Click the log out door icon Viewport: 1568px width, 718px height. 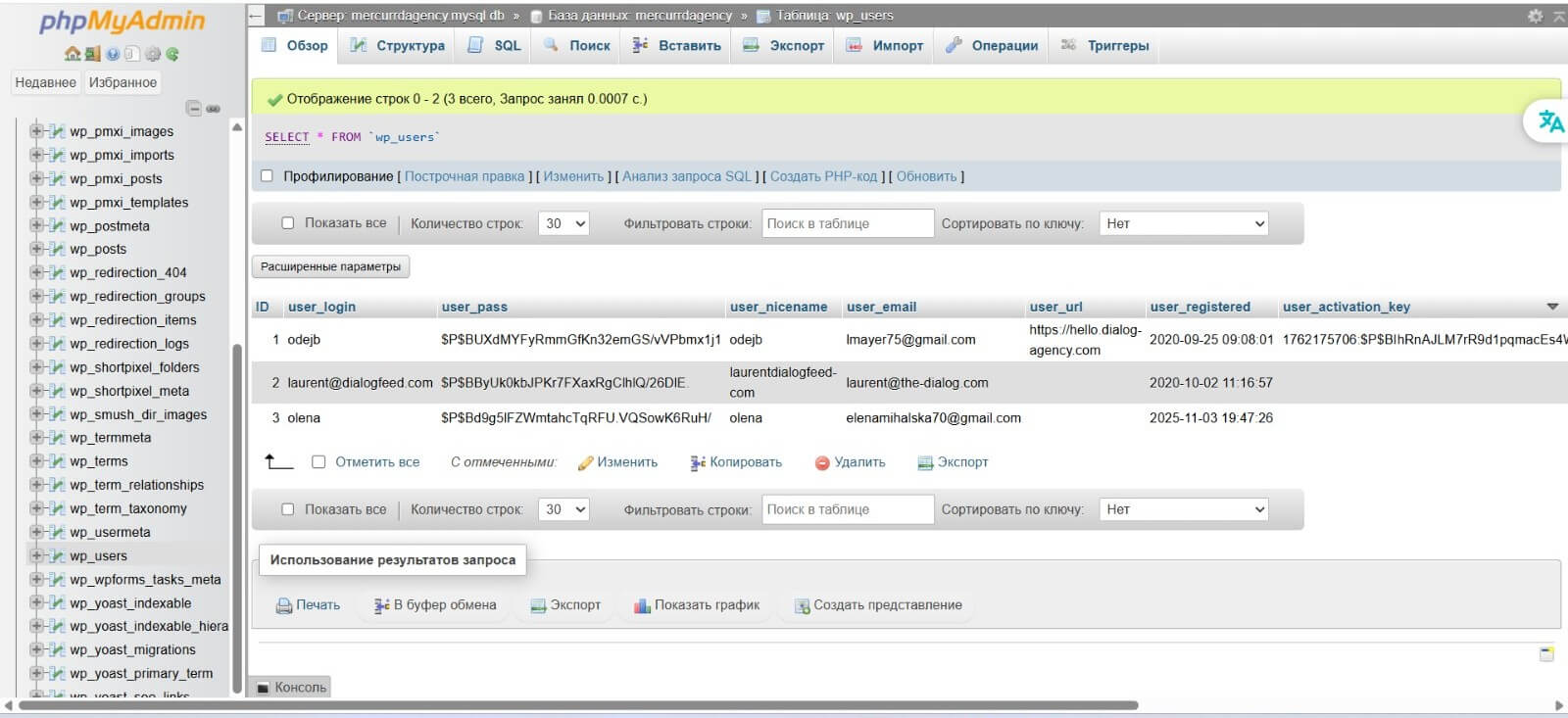point(91,54)
